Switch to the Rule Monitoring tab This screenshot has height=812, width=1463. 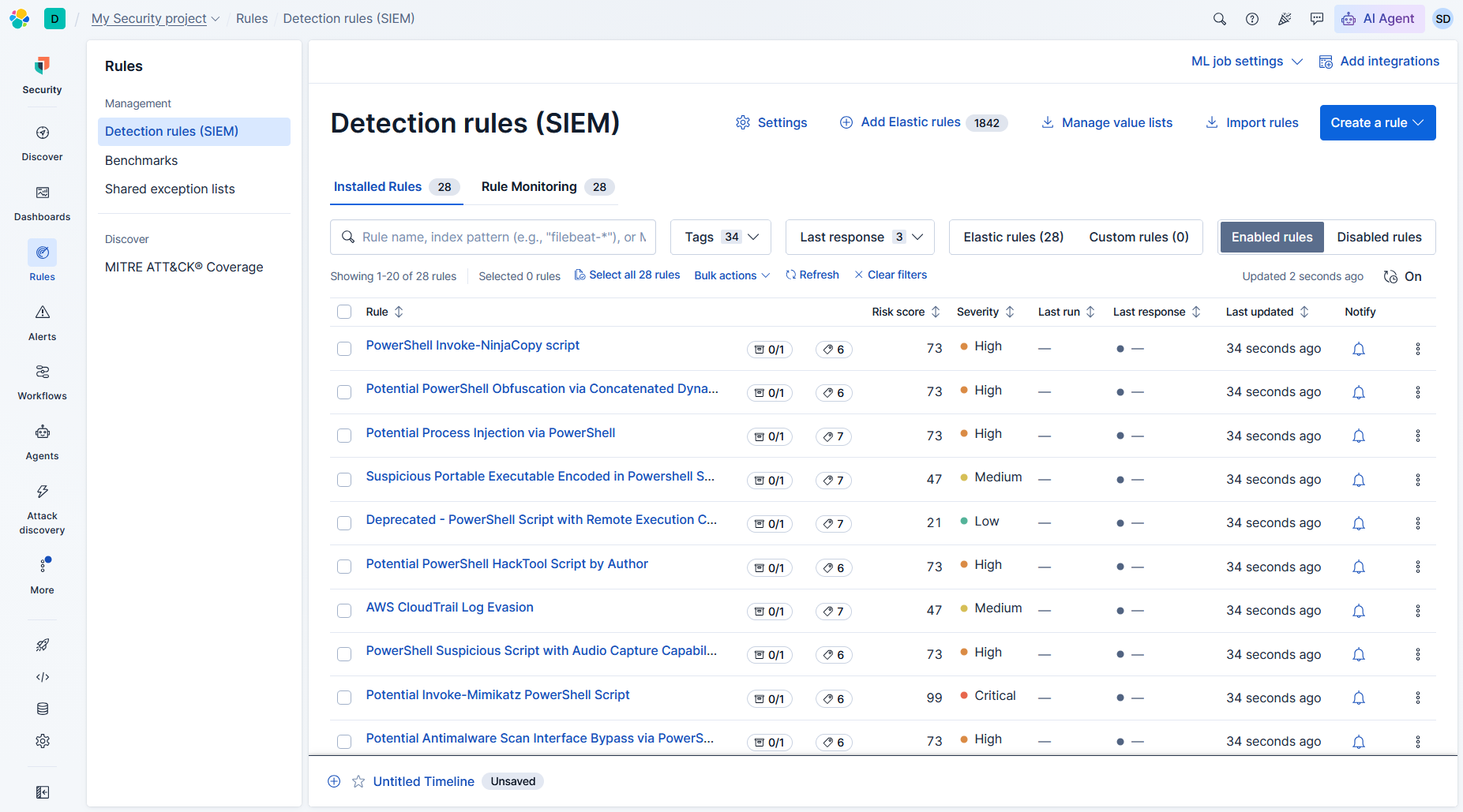pos(548,187)
